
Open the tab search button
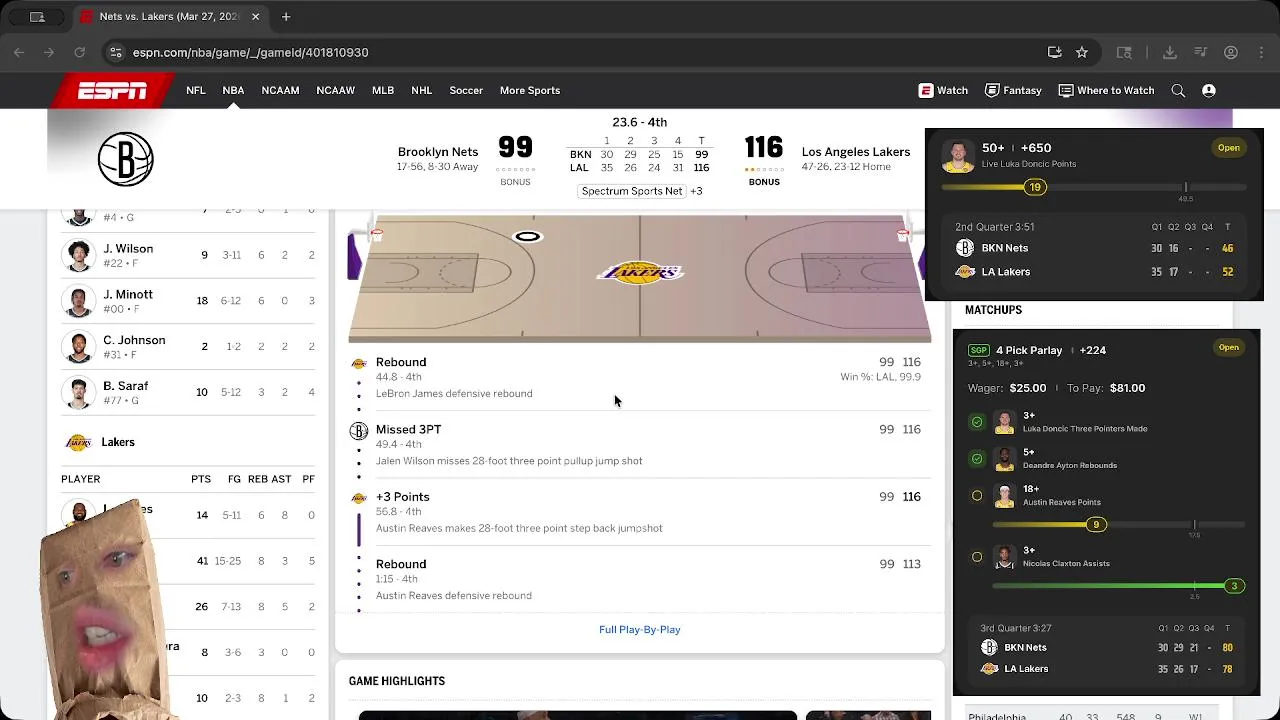pos(38,17)
